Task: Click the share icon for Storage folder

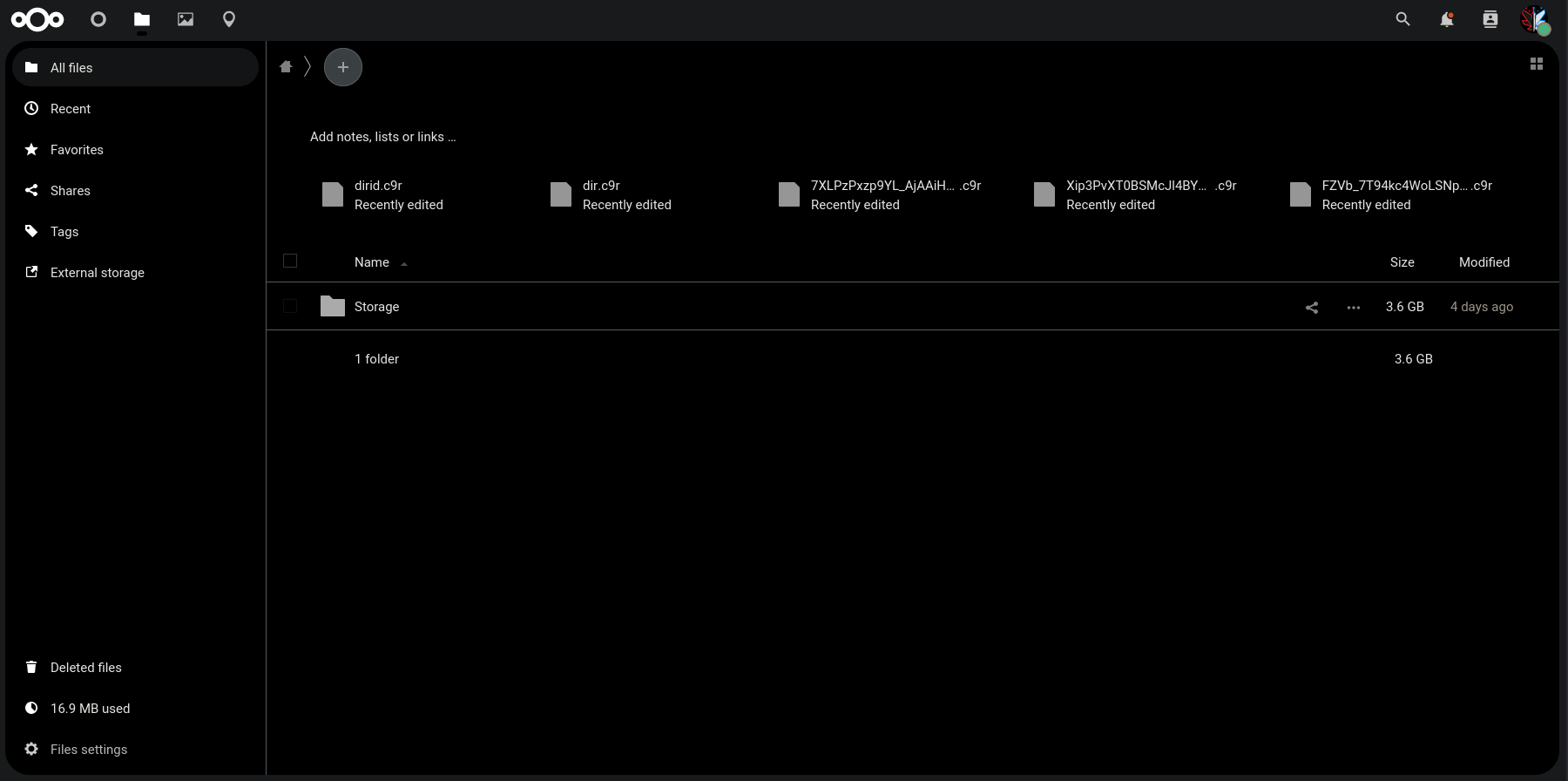Action: [1312, 307]
